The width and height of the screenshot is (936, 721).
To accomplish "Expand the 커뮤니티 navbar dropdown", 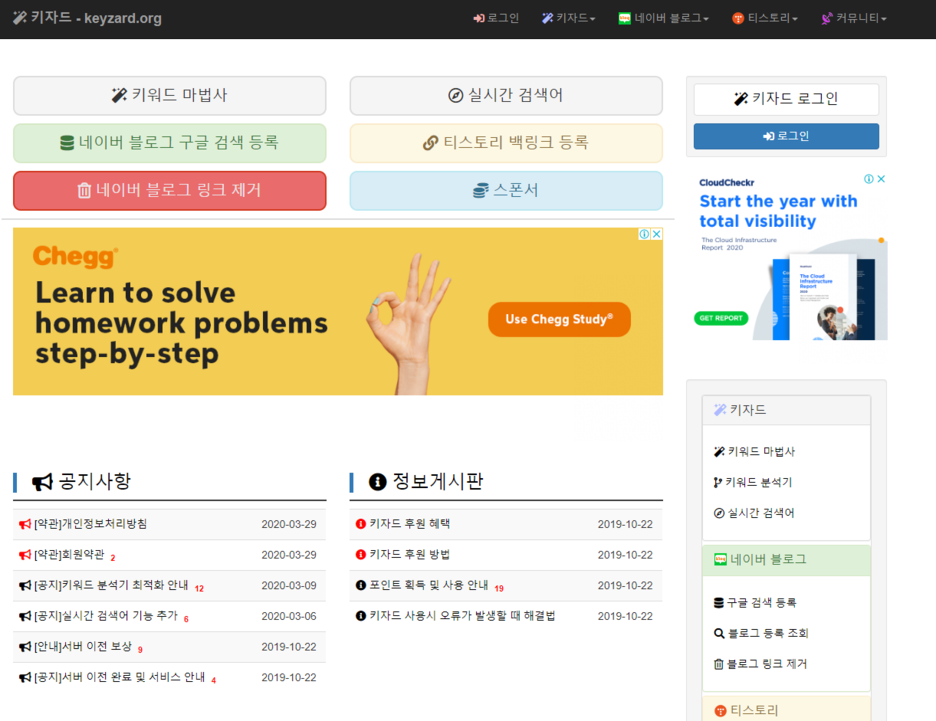I will coord(854,19).
